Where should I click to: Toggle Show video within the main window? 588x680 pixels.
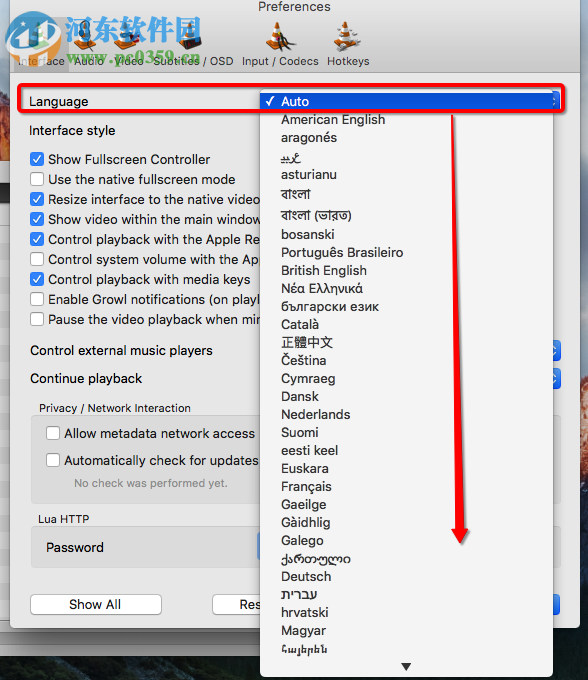tap(37, 219)
